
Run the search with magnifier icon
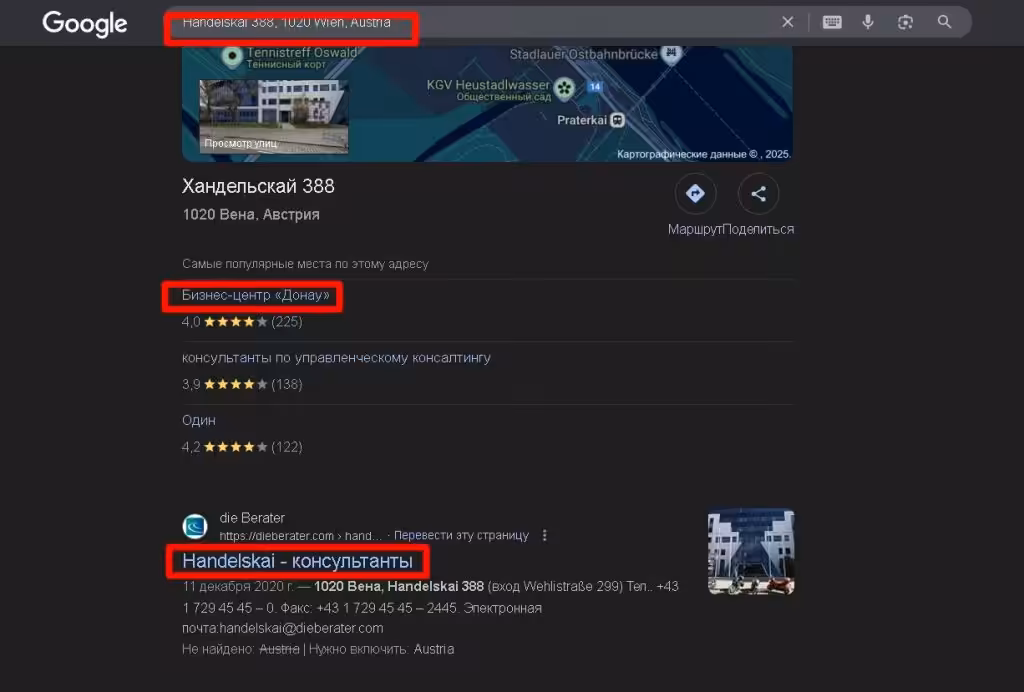coord(944,22)
